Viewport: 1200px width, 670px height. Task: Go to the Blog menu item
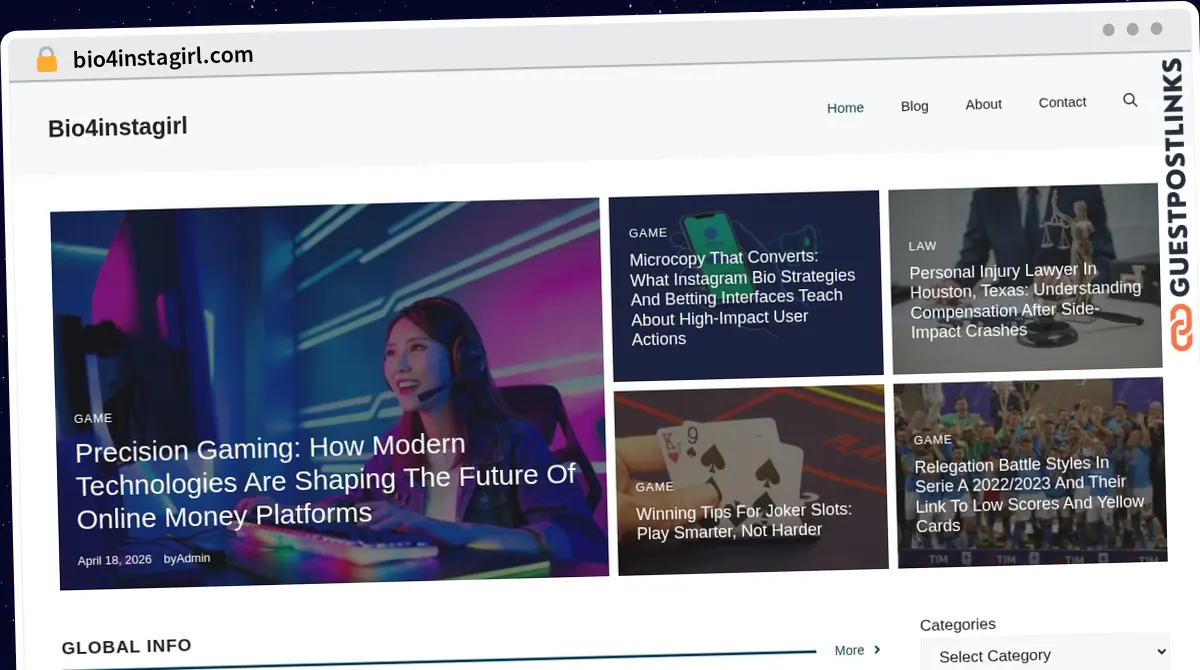tap(914, 106)
